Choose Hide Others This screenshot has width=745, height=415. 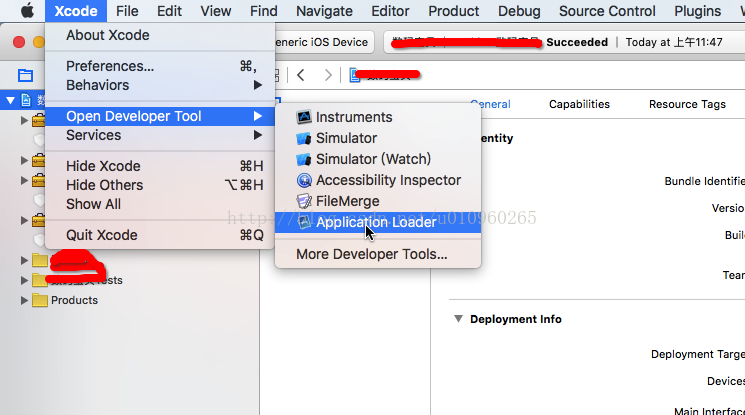tap(160, 185)
